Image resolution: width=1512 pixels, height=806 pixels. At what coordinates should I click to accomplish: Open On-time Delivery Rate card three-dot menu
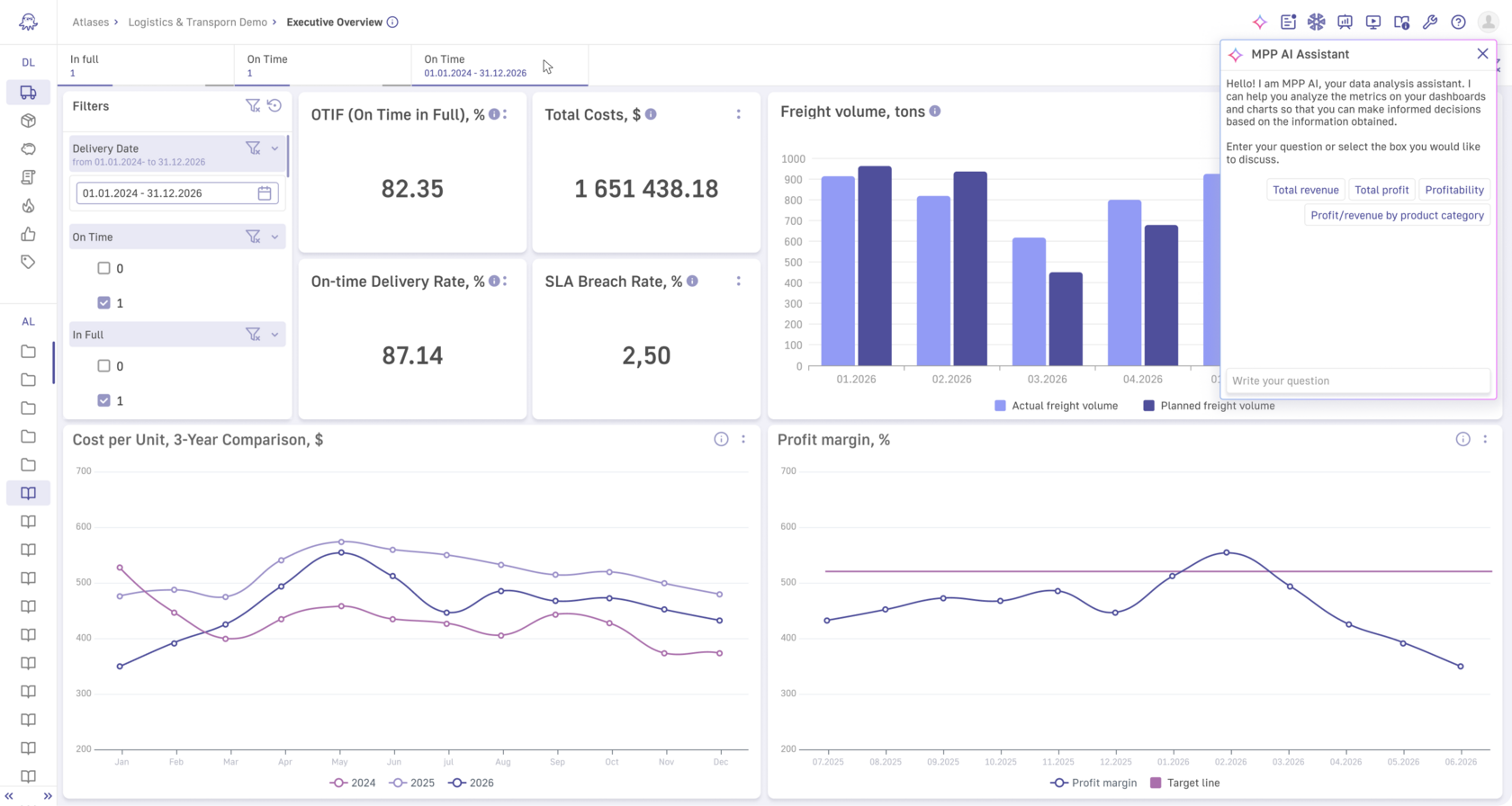click(x=505, y=281)
